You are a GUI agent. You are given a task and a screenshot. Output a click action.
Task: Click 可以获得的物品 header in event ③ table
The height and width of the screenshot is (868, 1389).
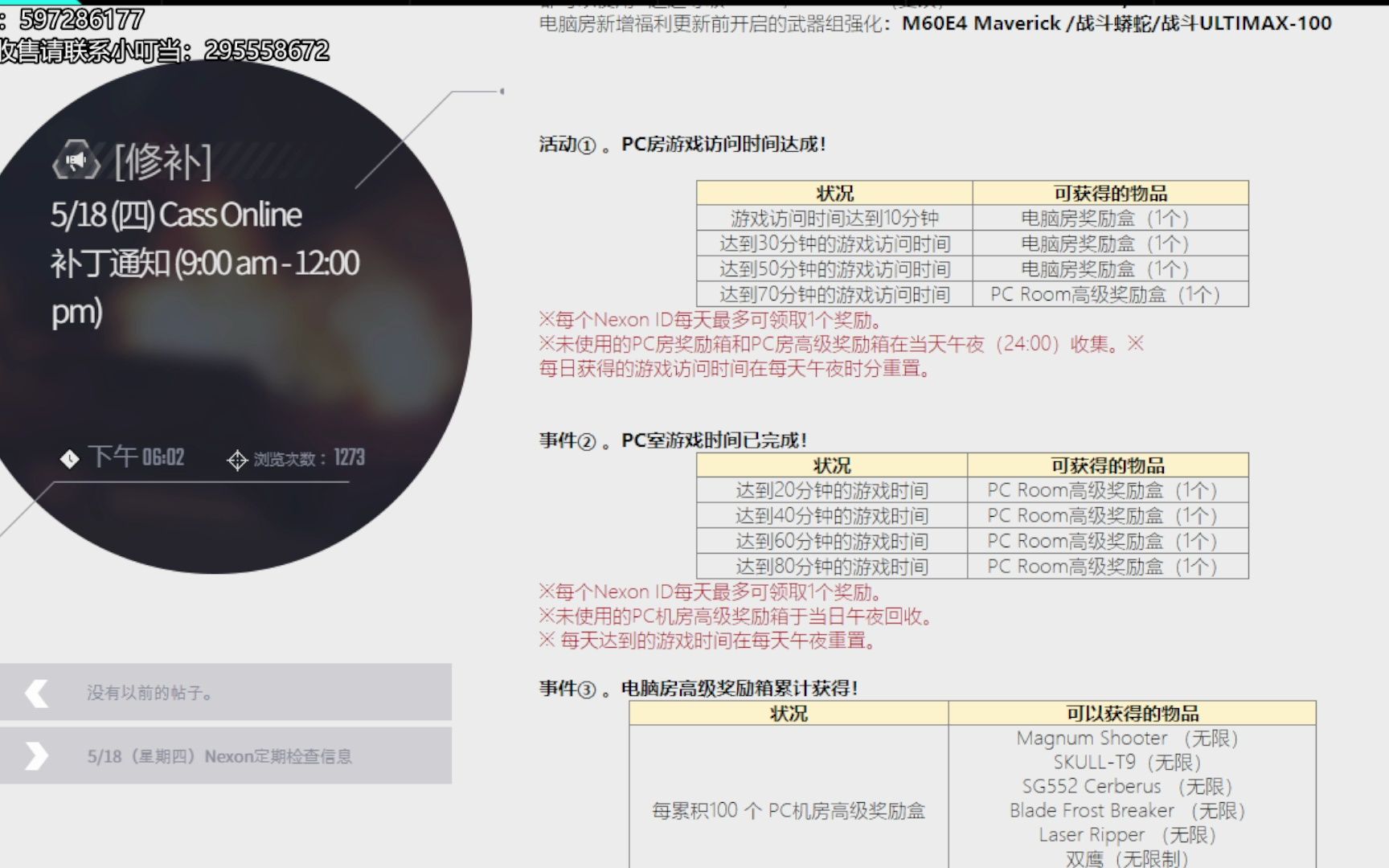pos(1132,713)
